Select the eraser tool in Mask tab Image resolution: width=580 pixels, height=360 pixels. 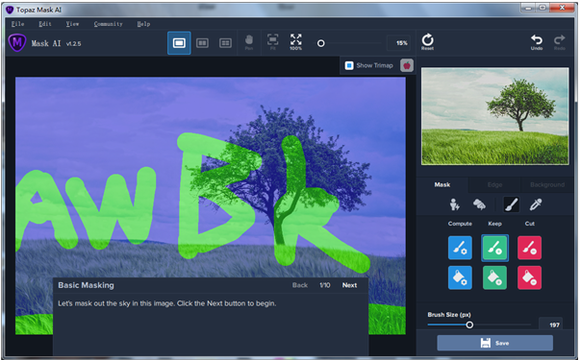pyautogui.click(x=479, y=204)
